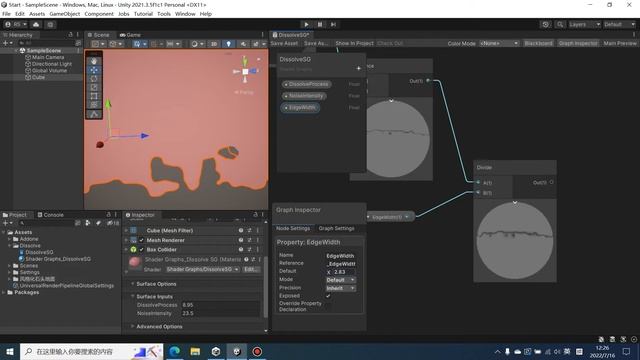Image resolution: width=640 pixels, height=360 pixels.
Task: Select the NoiseIntensity property pill
Action: (304, 96)
